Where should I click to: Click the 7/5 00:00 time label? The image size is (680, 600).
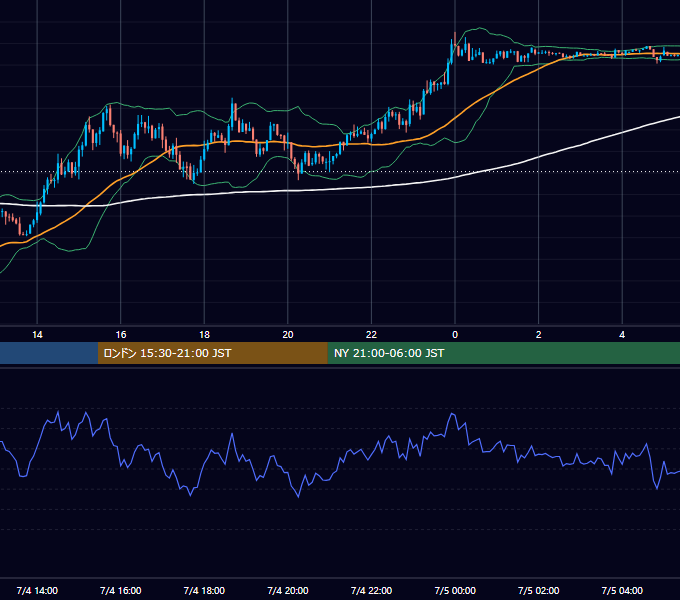coord(455,590)
